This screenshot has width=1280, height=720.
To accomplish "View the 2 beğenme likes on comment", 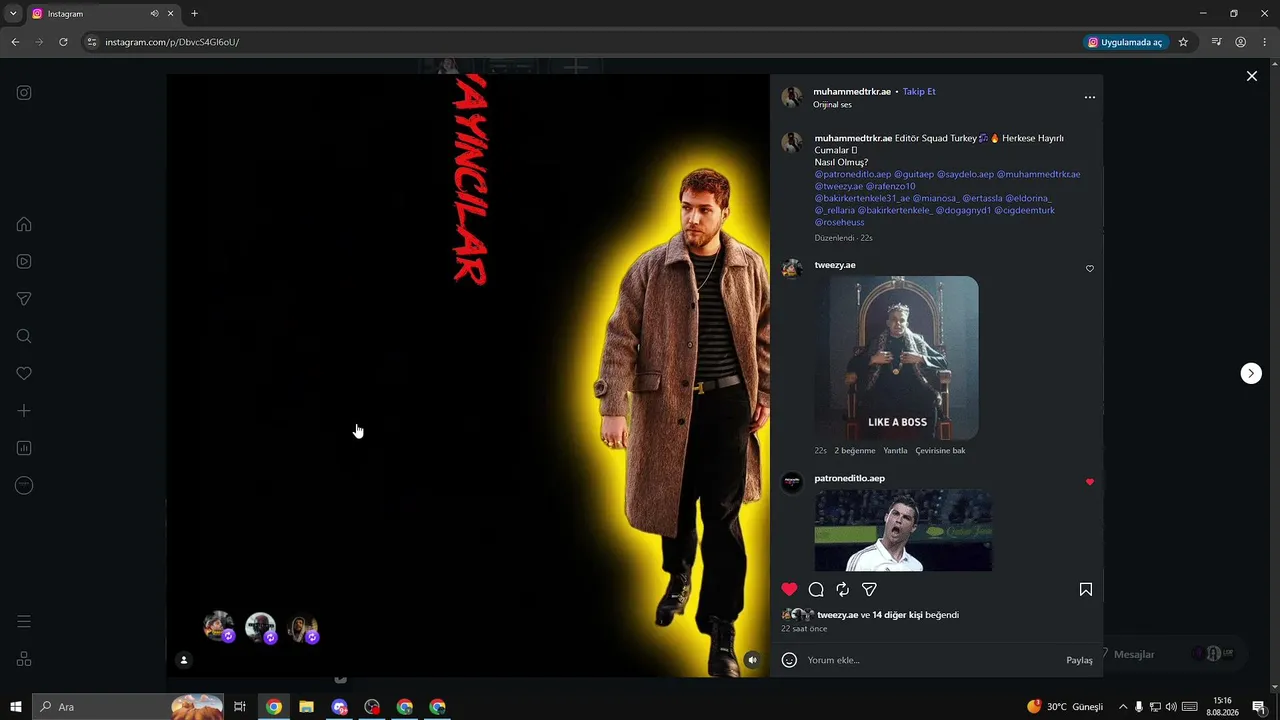I will click(855, 451).
